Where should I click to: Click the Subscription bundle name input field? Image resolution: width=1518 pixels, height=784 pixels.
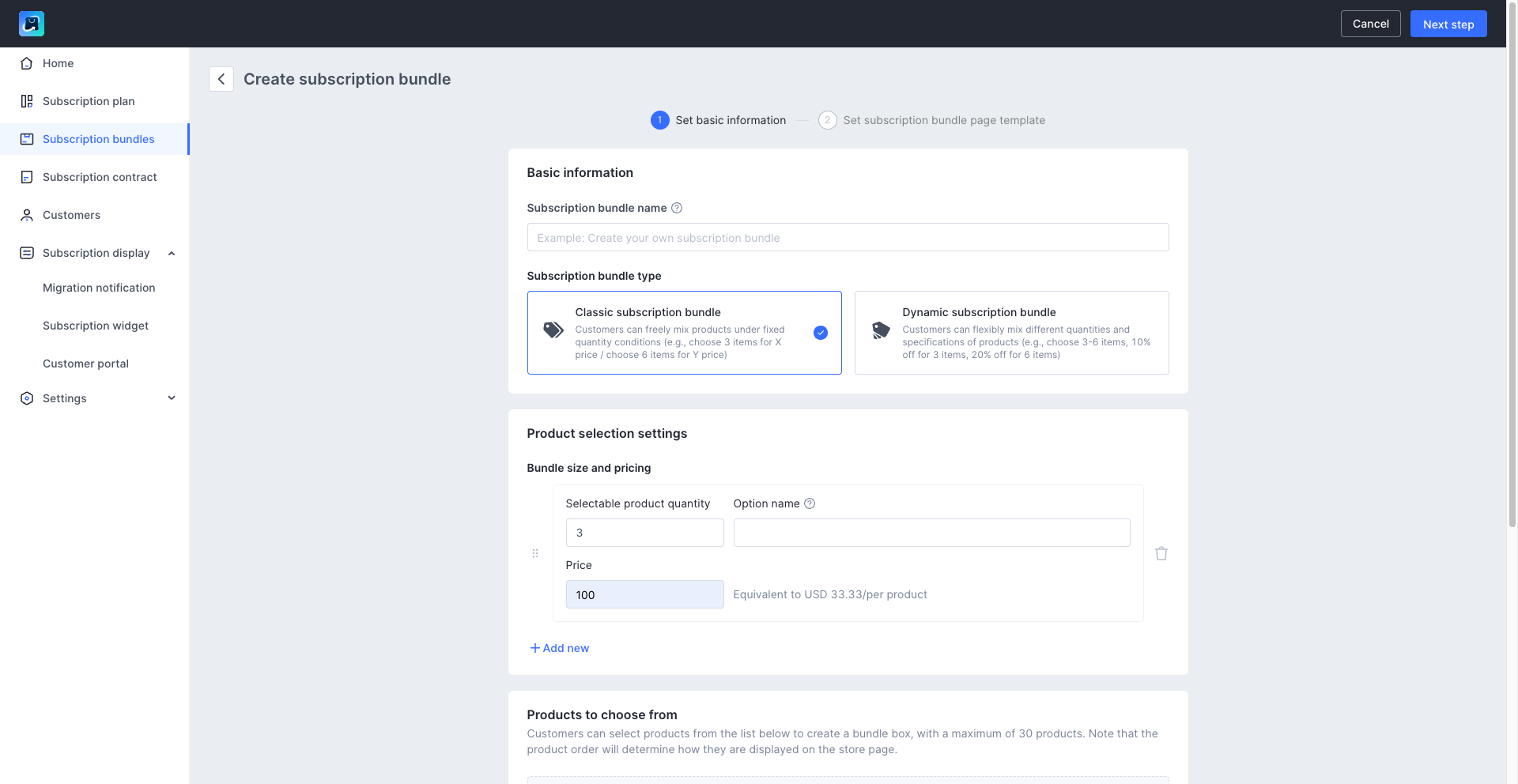point(848,237)
